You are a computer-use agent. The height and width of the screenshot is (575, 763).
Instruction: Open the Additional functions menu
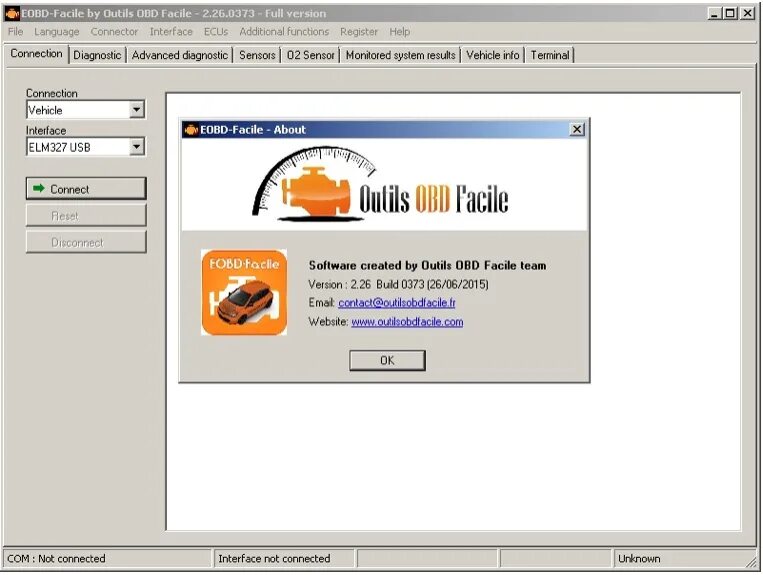click(x=284, y=32)
